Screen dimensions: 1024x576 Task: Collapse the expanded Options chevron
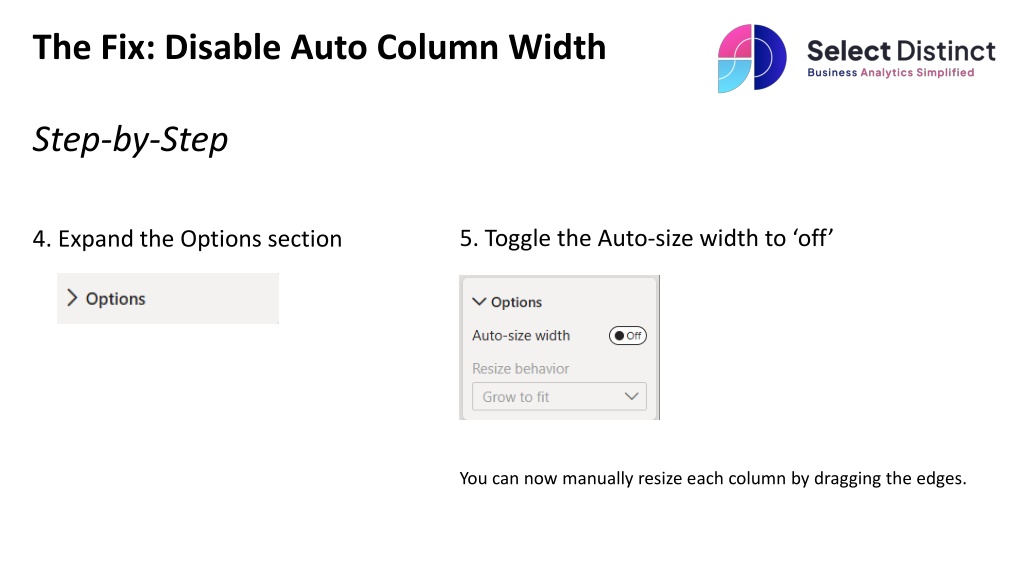click(x=479, y=302)
